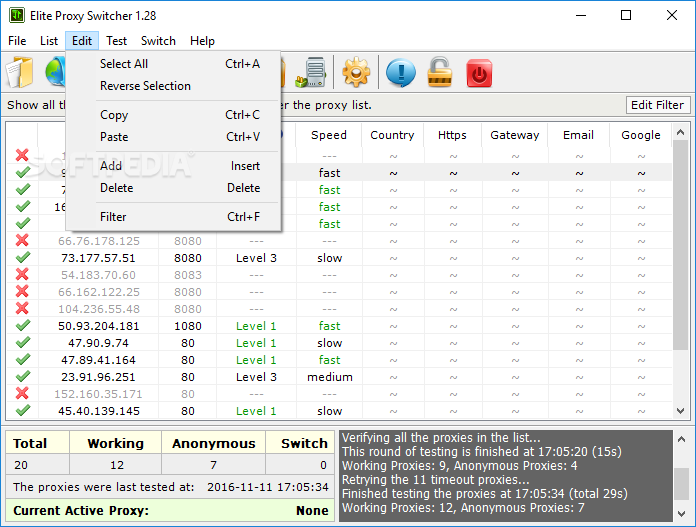
Task: Click the blue exclamation info icon
Action: 401,72
